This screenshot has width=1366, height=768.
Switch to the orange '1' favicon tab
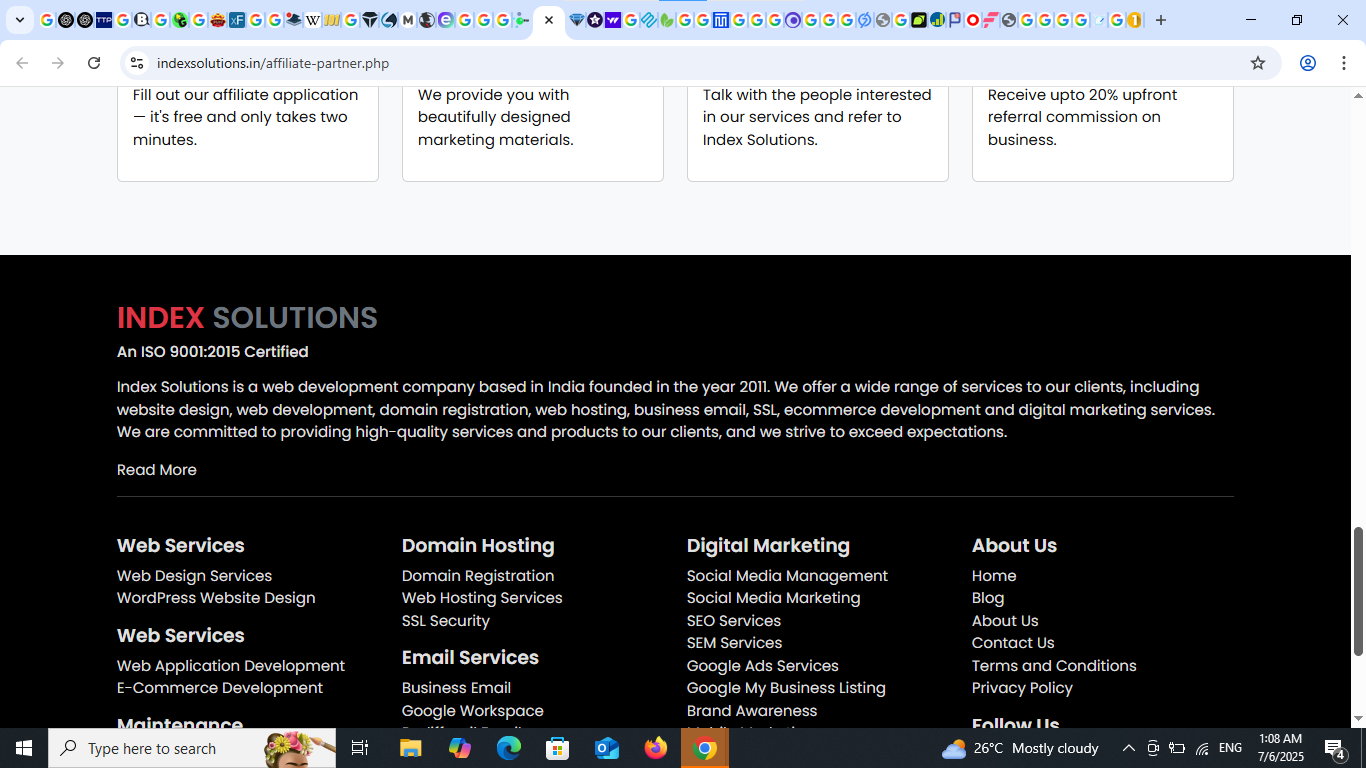pos(1134,20)
